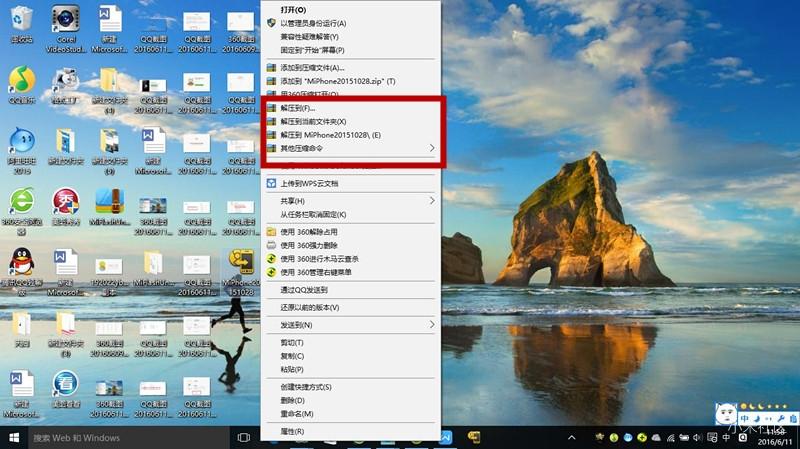800x449 pixels.
Task: Select Use 360 manage right-click menu
Action: pyautogui.click(x=350, y=272)
